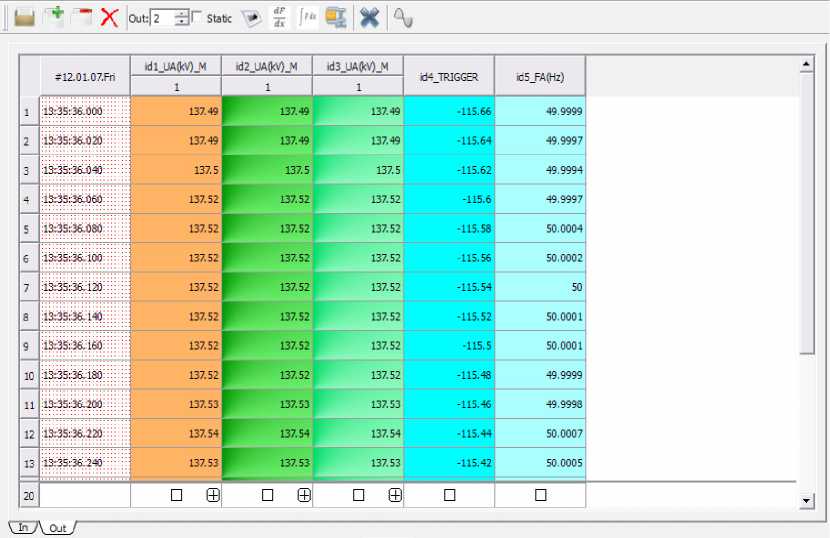Apply the dF/dx derivative tool
830x538 pixels.
click(279, 17)
